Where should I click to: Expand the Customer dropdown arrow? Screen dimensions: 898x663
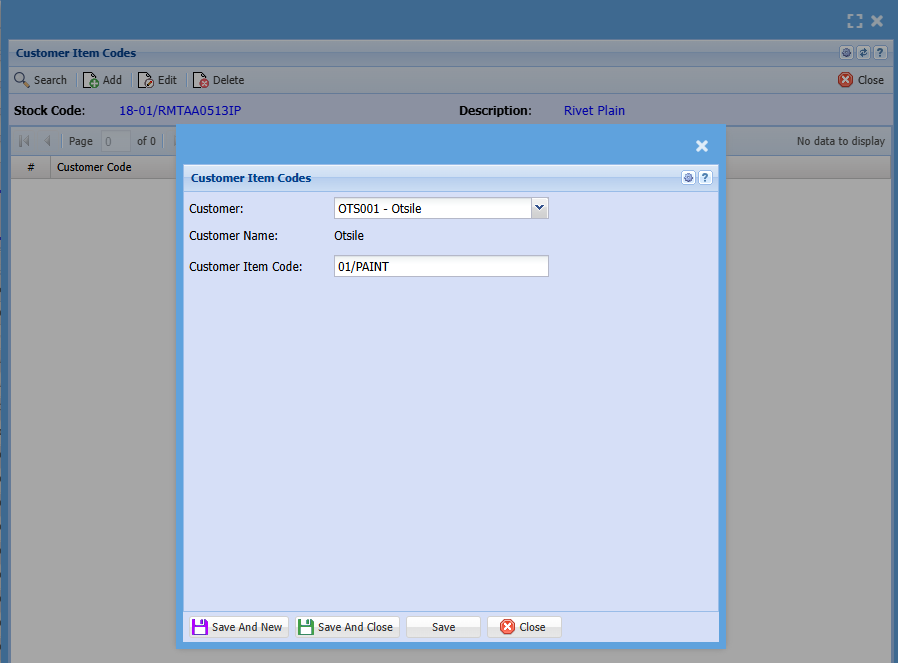(539, 208)
